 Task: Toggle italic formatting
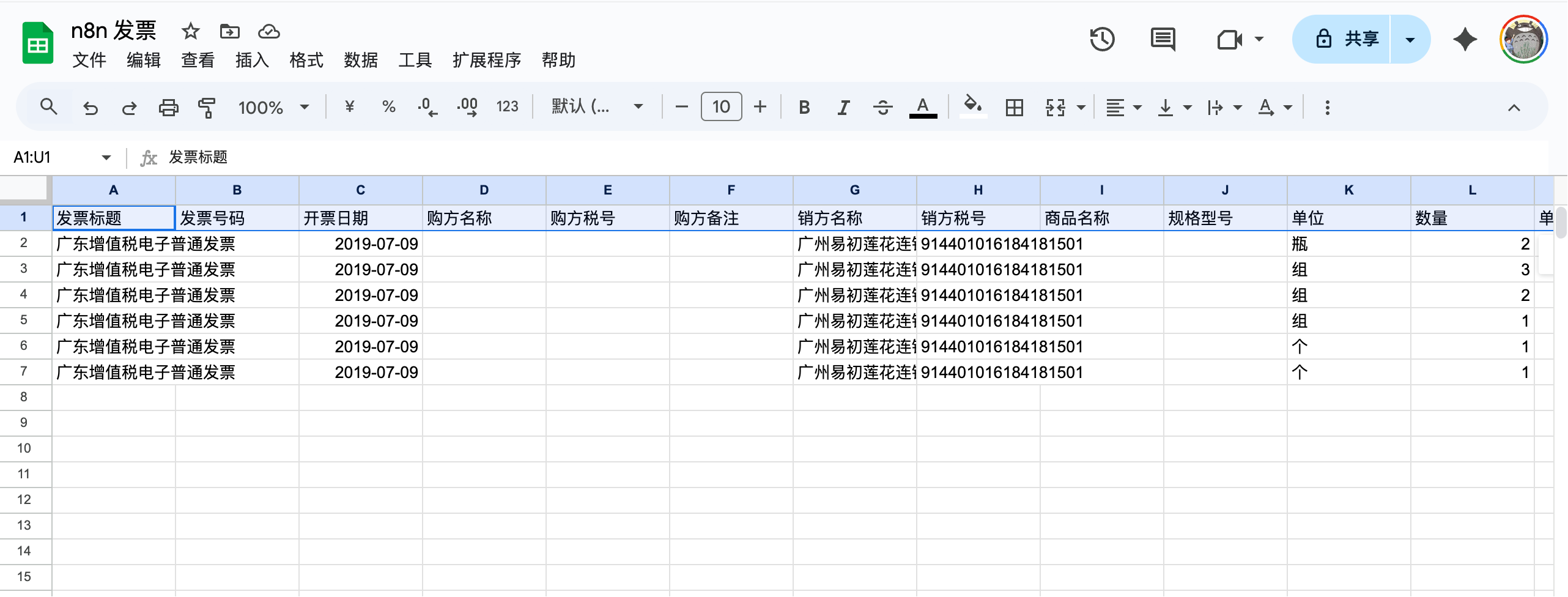click(843, 108)
